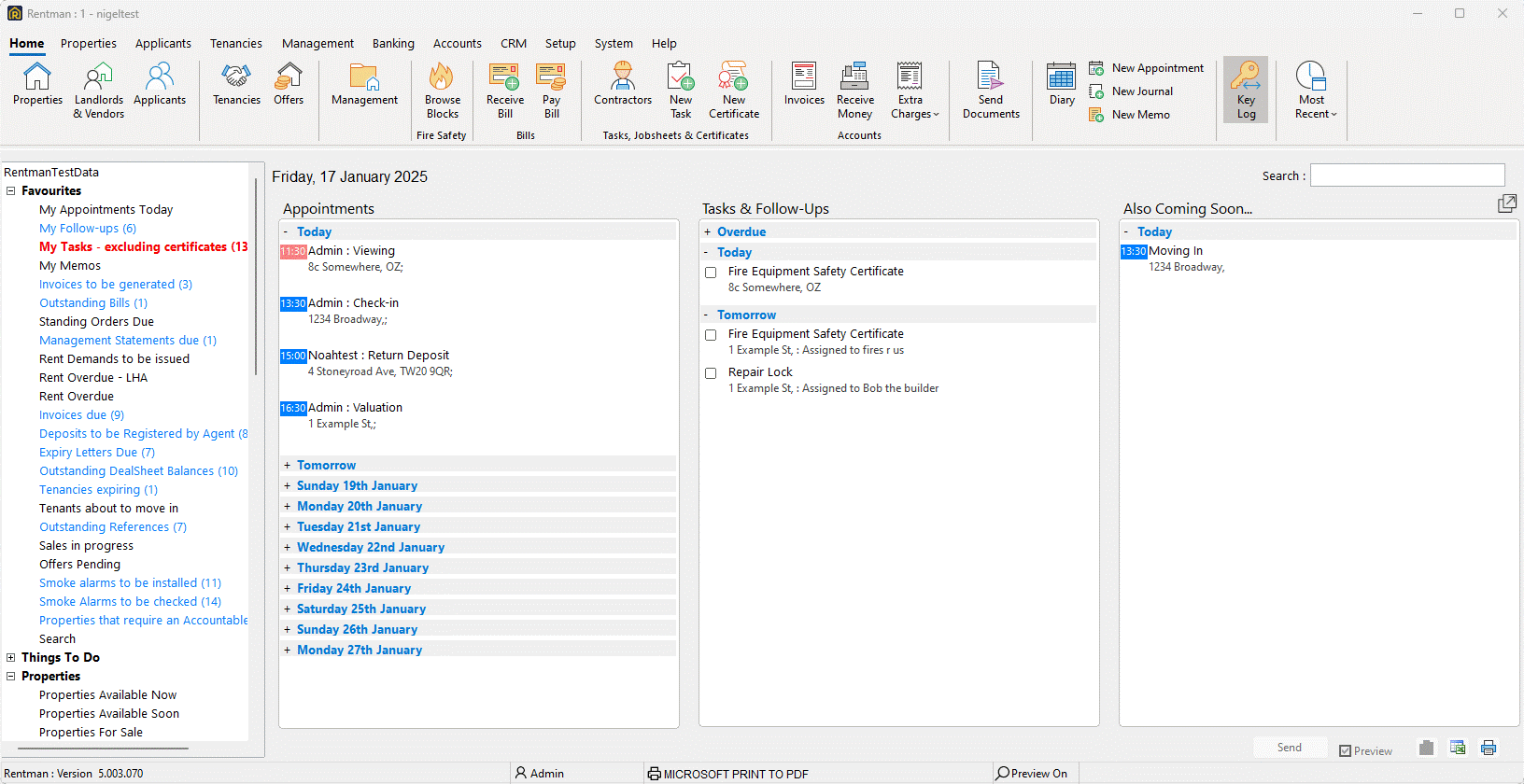Pop out the Also Coming Soon panel

[x=1506, y=203]
